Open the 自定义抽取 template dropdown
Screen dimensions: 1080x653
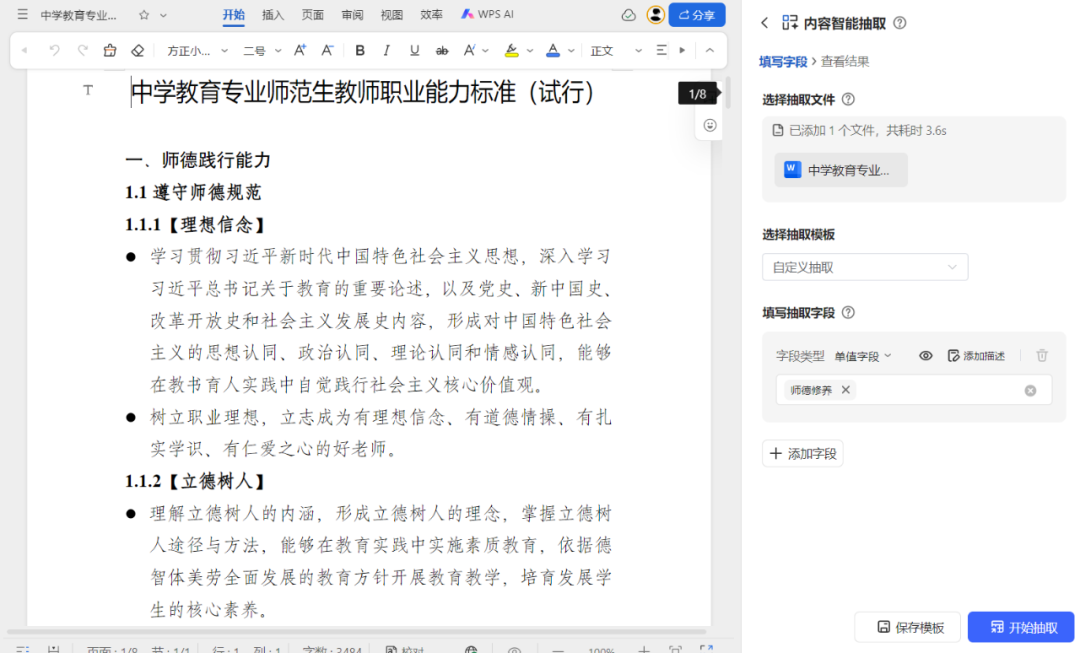(864, 267)
